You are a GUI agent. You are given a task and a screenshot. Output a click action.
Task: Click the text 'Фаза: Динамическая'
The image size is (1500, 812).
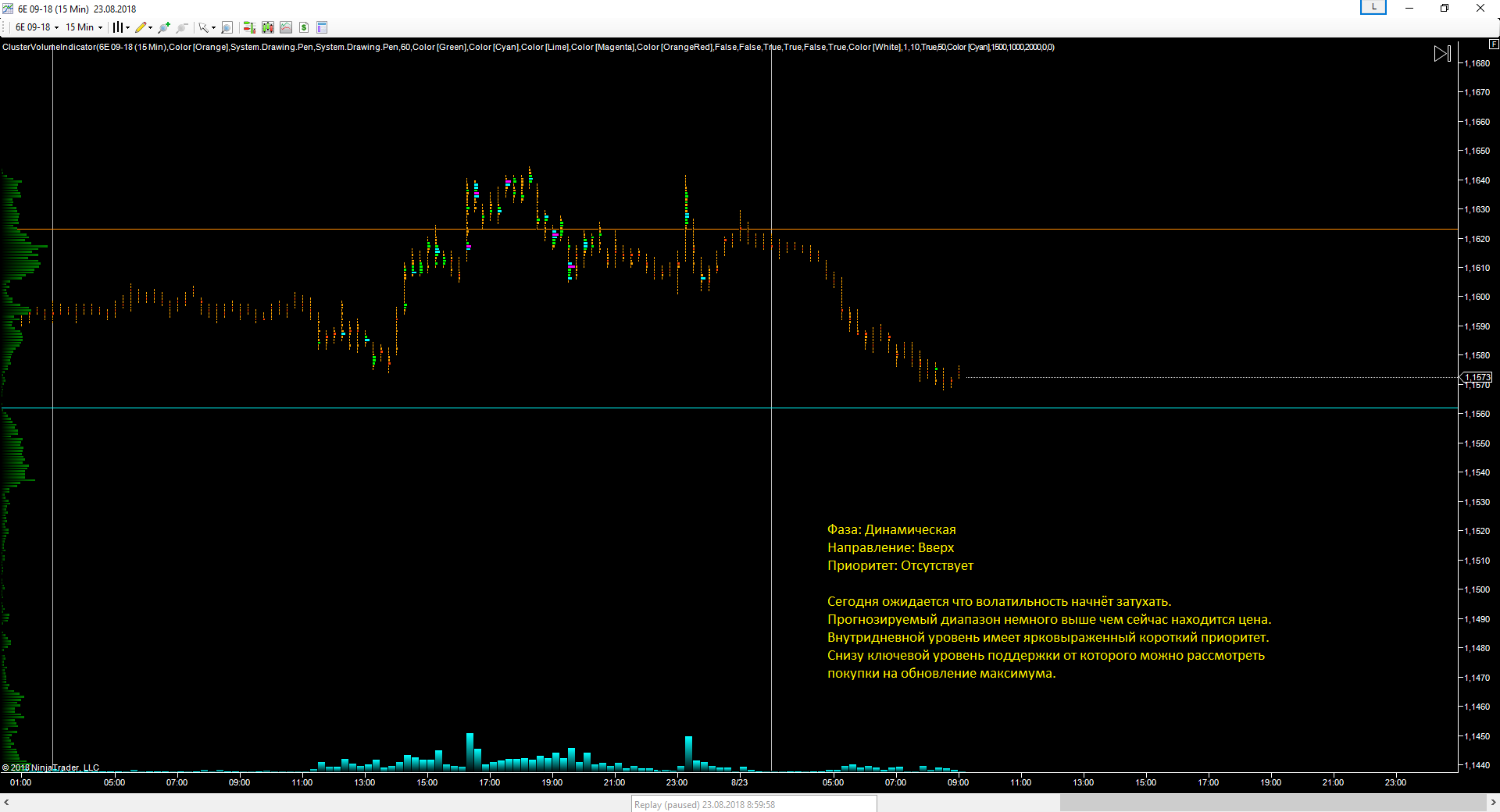coord(891,529)
